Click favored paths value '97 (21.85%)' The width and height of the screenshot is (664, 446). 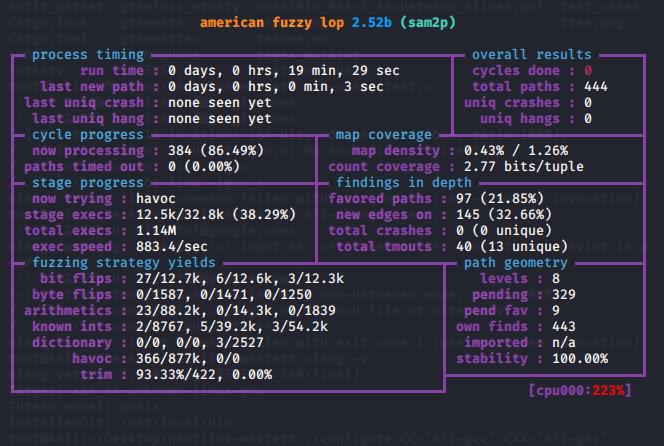(500, 199)
